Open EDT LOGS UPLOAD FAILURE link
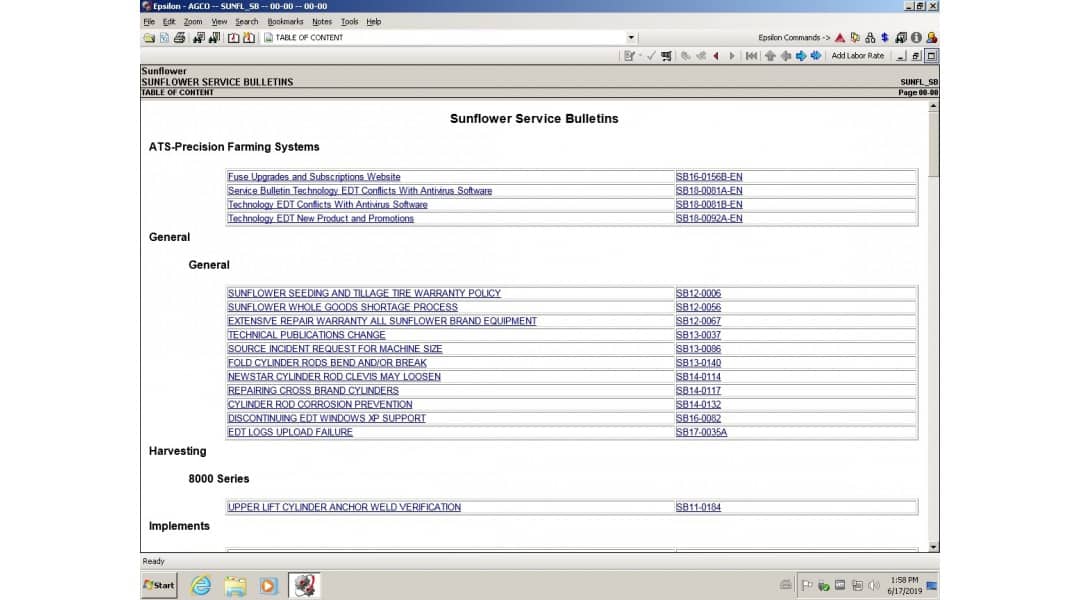1080x600 pixels. click(290, 433)
